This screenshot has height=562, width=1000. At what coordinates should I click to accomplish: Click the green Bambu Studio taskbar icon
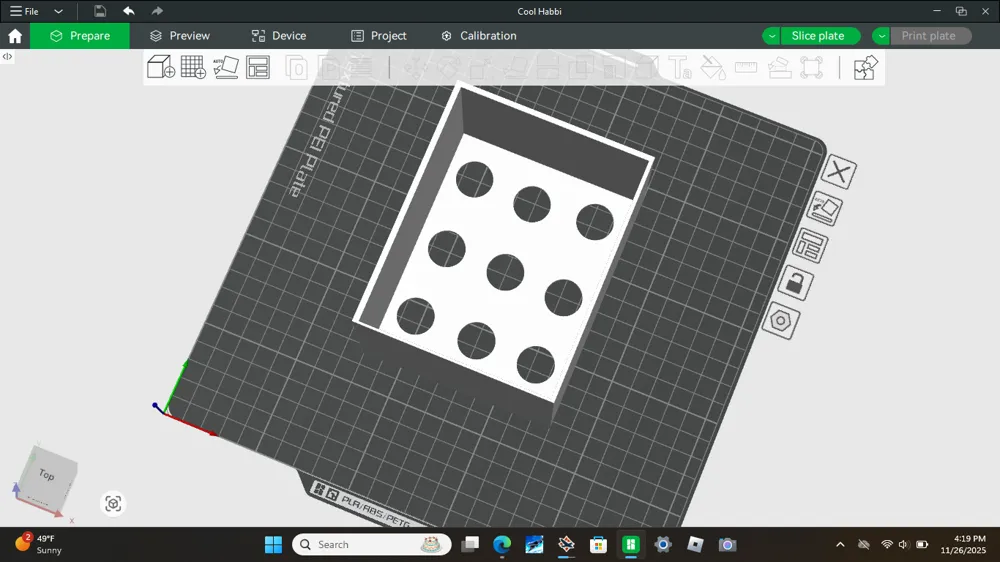[x=631, y=544]
